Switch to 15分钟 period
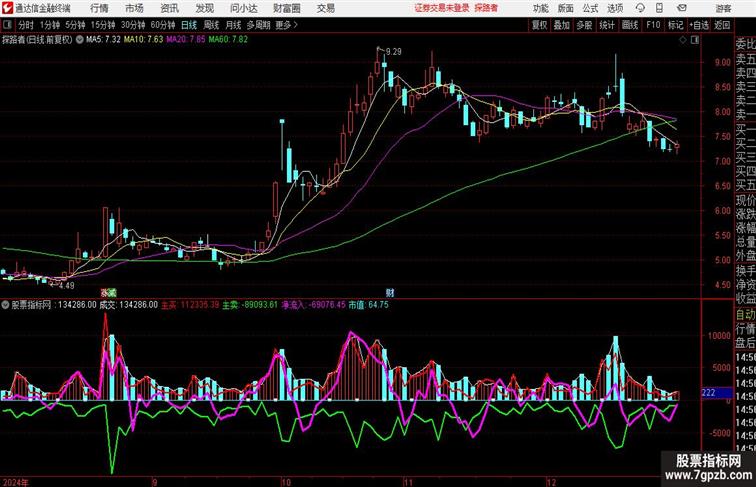The height and width of the screenshot is (487, 756). 103,25
